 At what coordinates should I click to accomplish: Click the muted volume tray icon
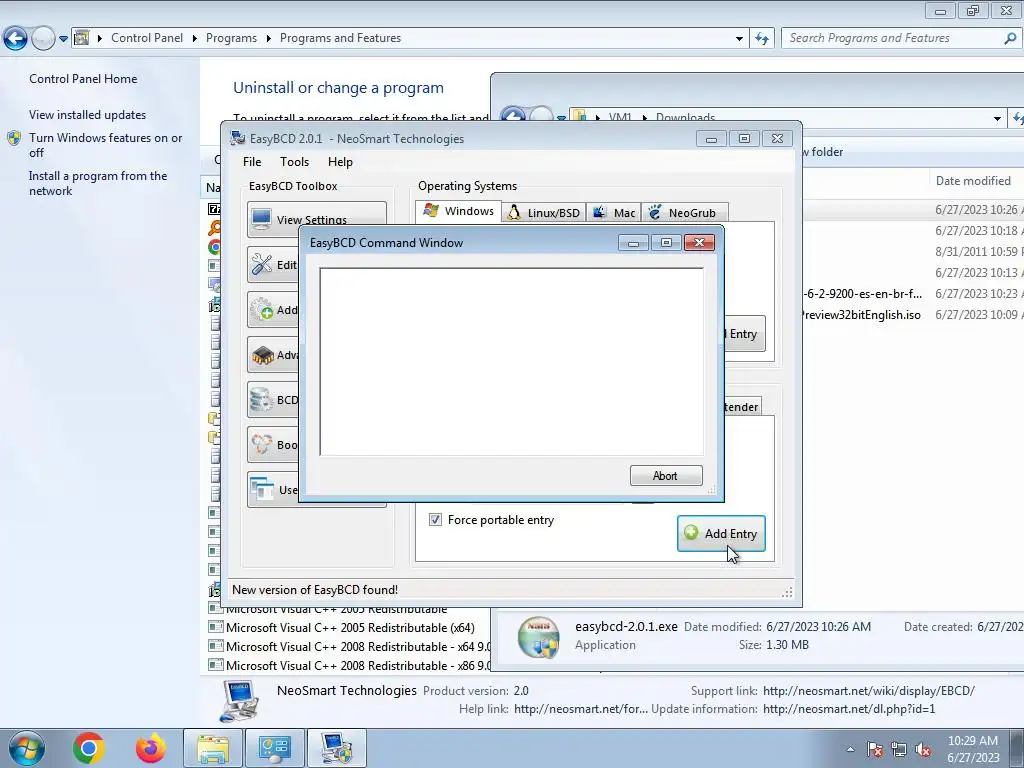pos(923,750)
